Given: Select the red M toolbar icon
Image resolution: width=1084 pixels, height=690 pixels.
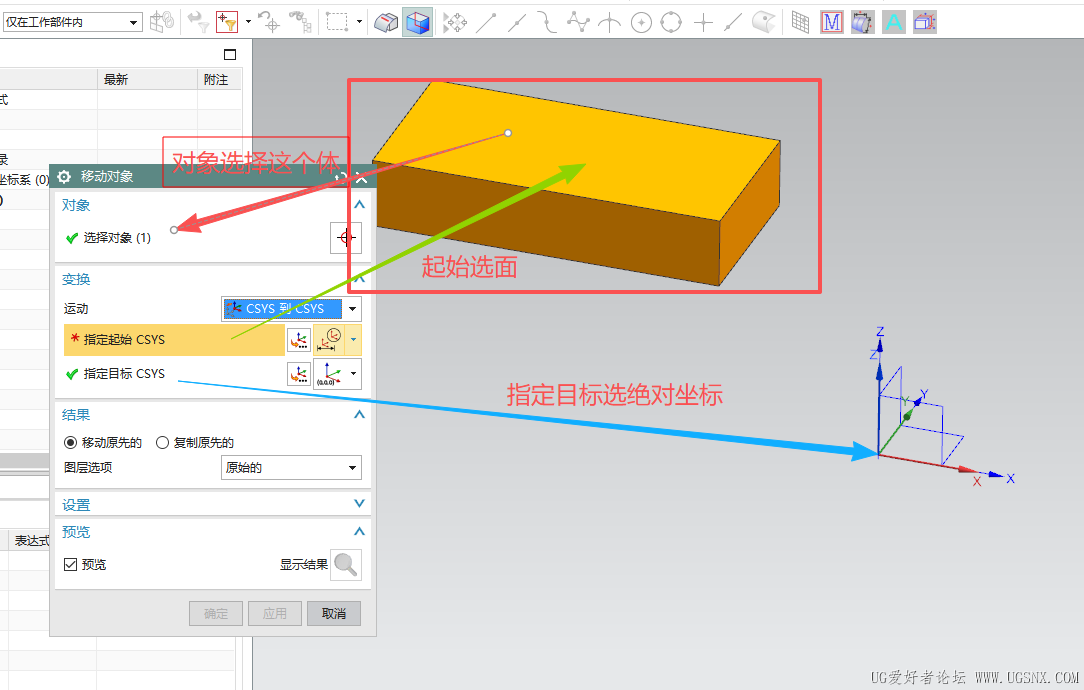Looking at the screenshot, I should [x=831, y=22].
